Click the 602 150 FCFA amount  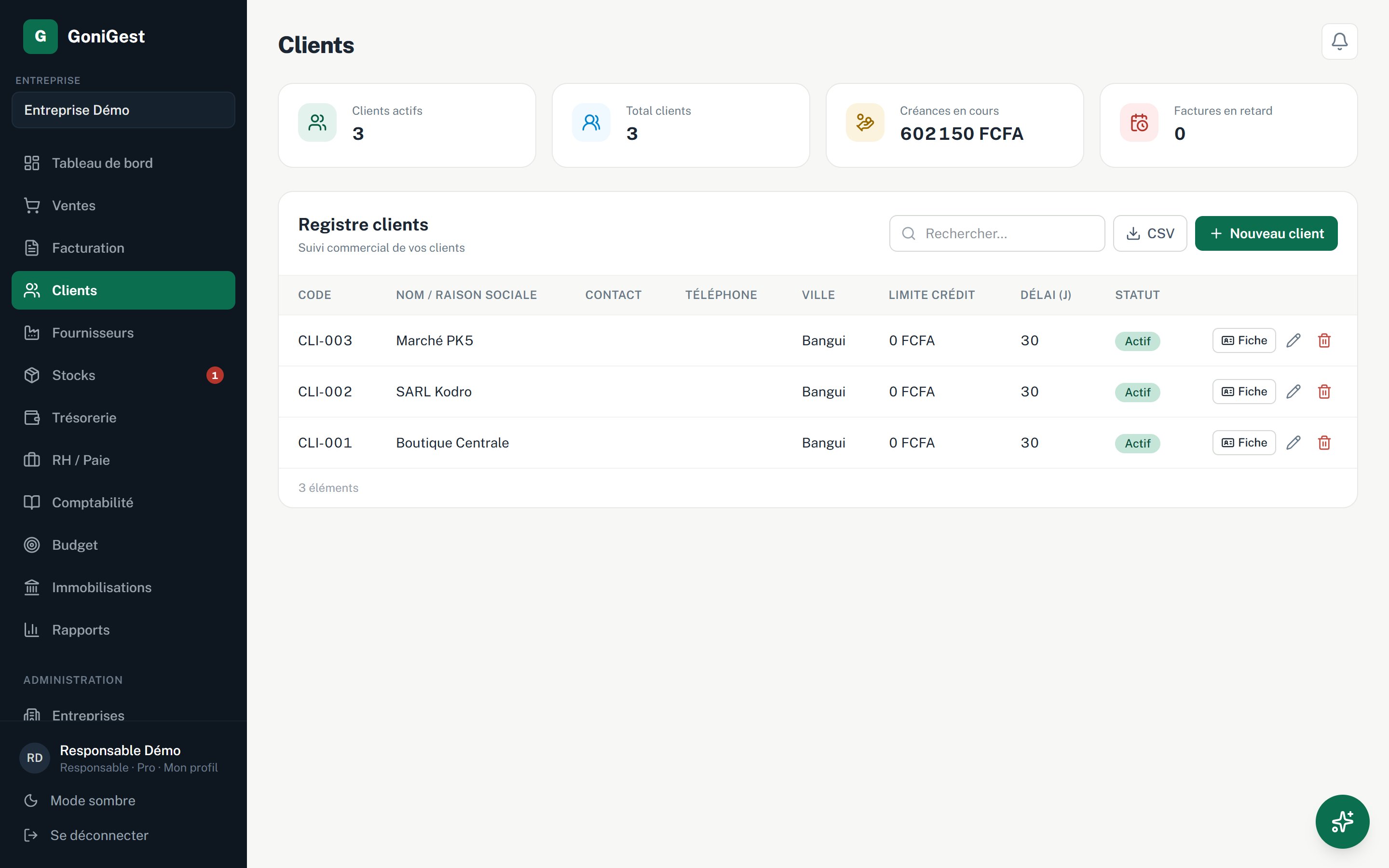click(x=961, y=134)
